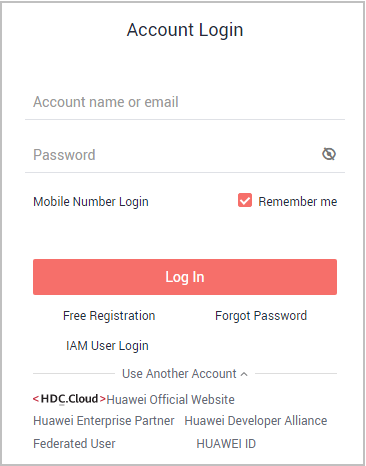Open the Free Registration link

(109, 316)
